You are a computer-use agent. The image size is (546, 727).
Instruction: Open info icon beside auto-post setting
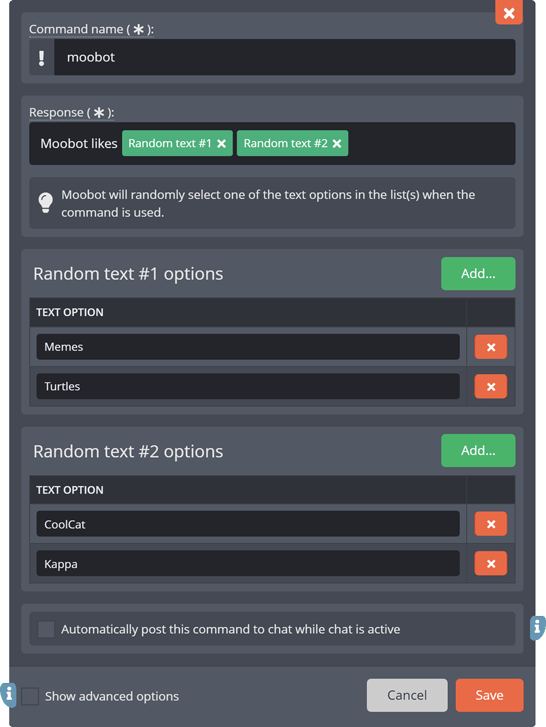coord(538,628)
